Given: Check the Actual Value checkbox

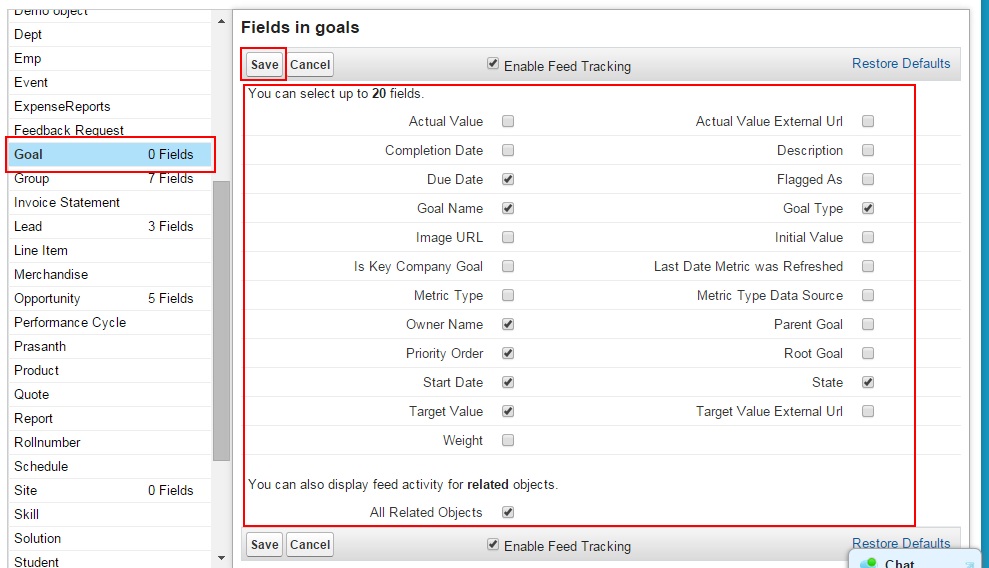Looking at the screenshot, I should (x=508, y=121).
